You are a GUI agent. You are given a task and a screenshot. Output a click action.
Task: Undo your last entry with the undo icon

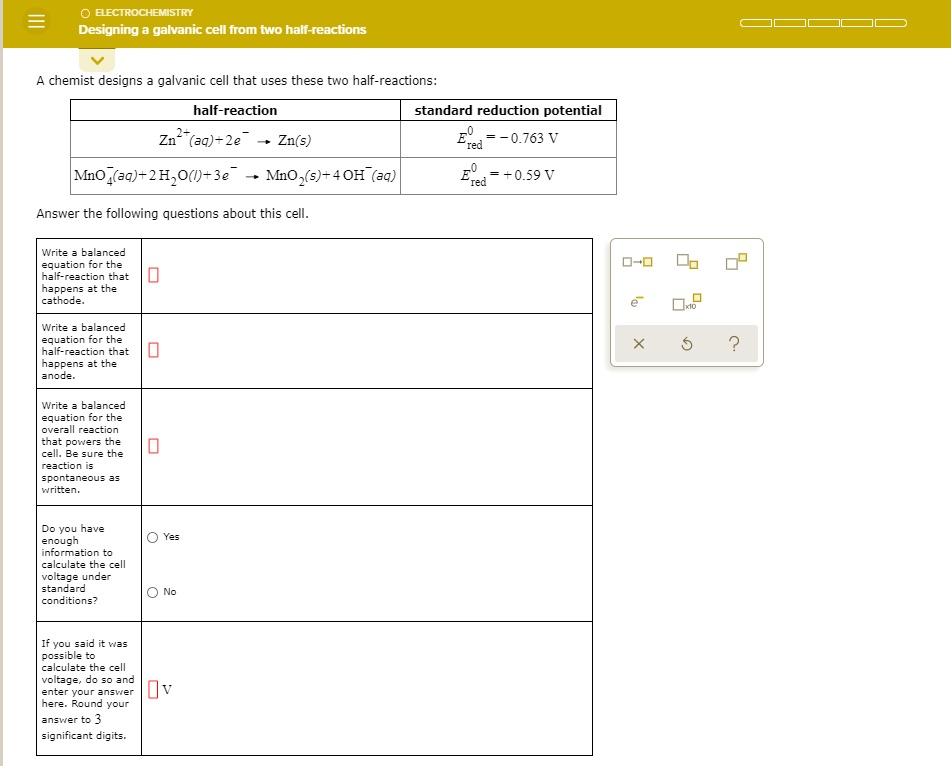686,343
